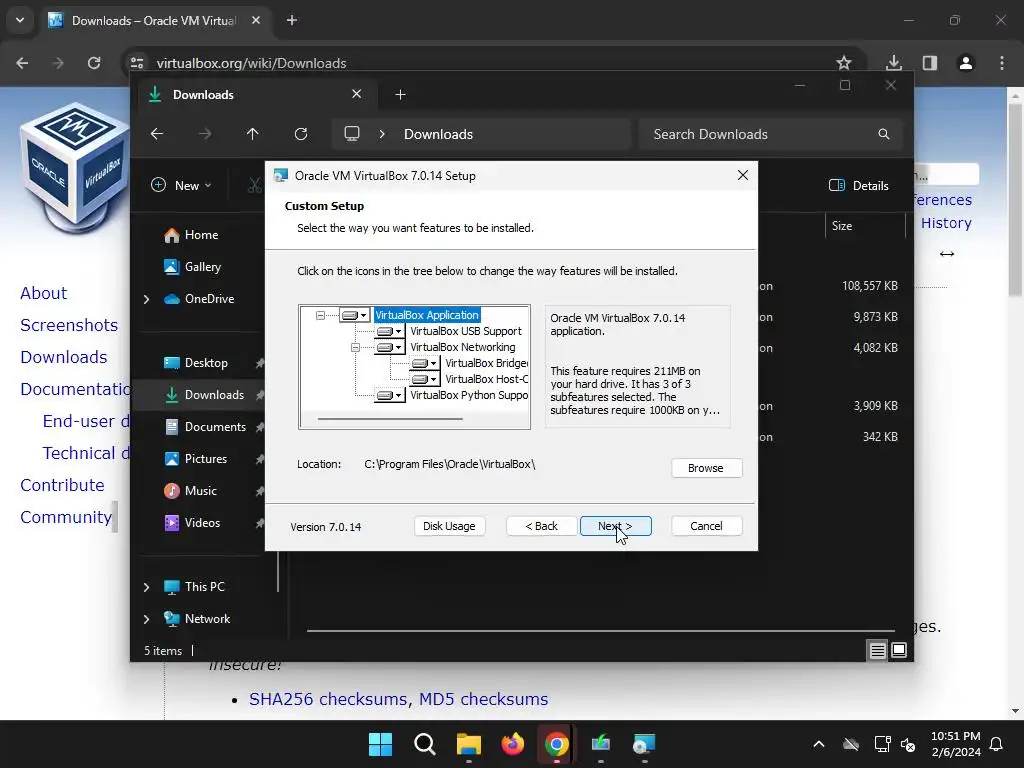
Task: Toggle the Explorer Details pane
Action: [859, 185]
